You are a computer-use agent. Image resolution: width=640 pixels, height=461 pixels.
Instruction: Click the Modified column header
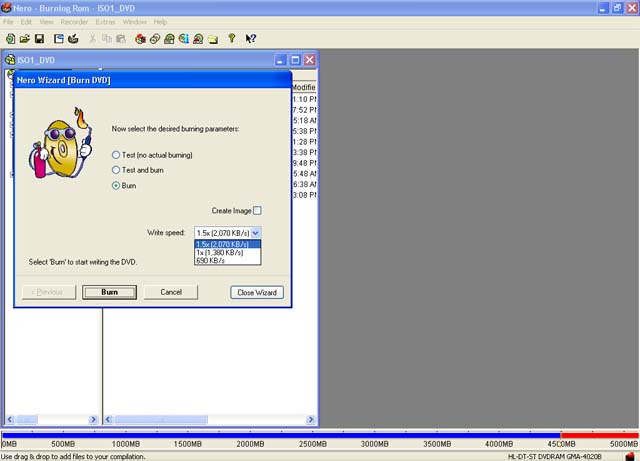click(x=304, y=87)
